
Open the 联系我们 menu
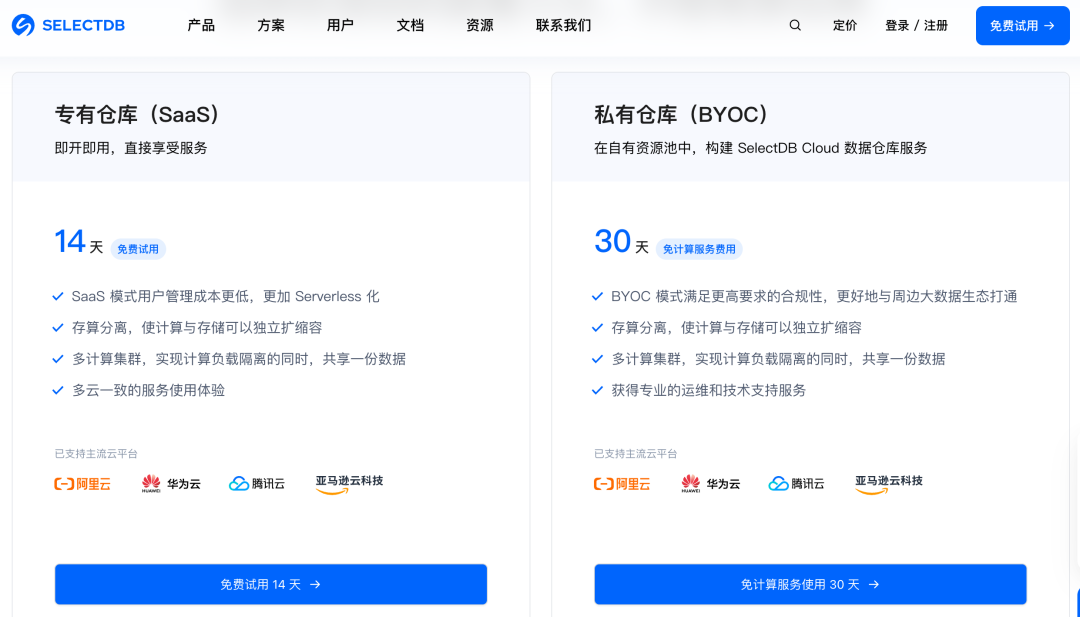click(563, 25)
